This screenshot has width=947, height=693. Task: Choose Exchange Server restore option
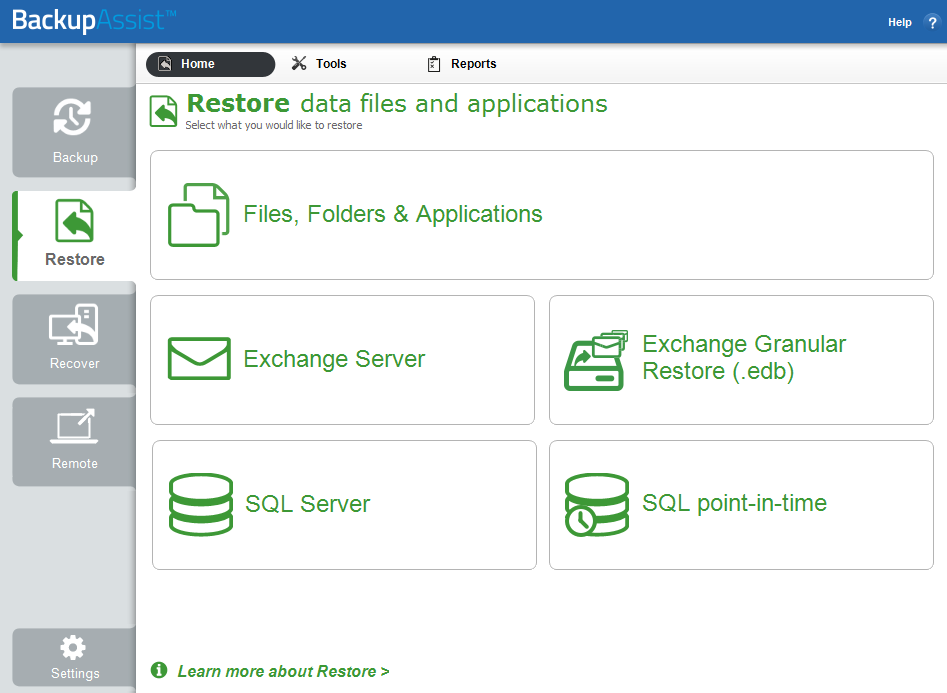tap(342, 360)
